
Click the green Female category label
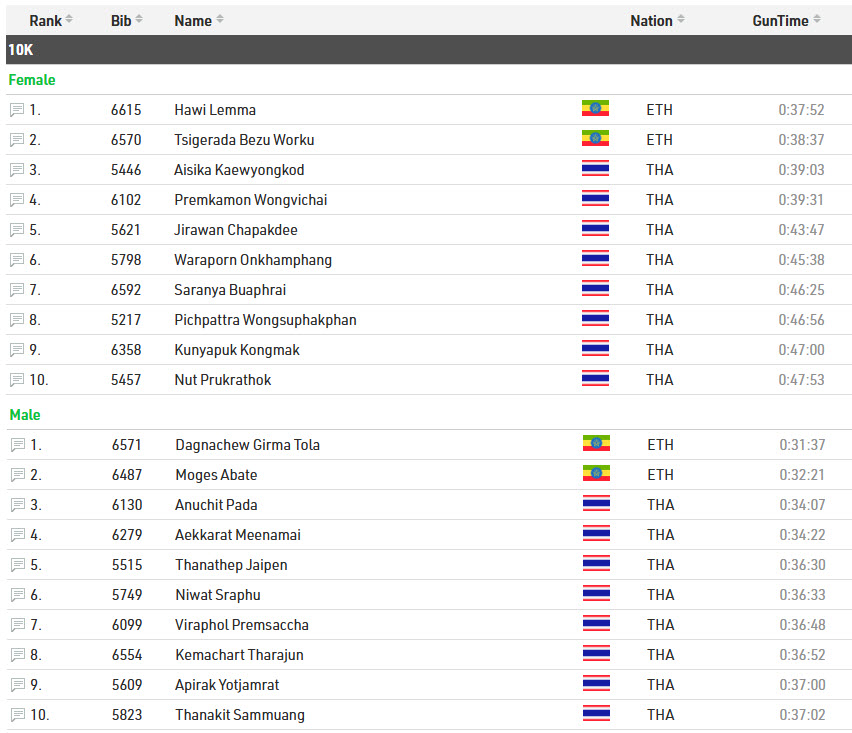point(32,80)
